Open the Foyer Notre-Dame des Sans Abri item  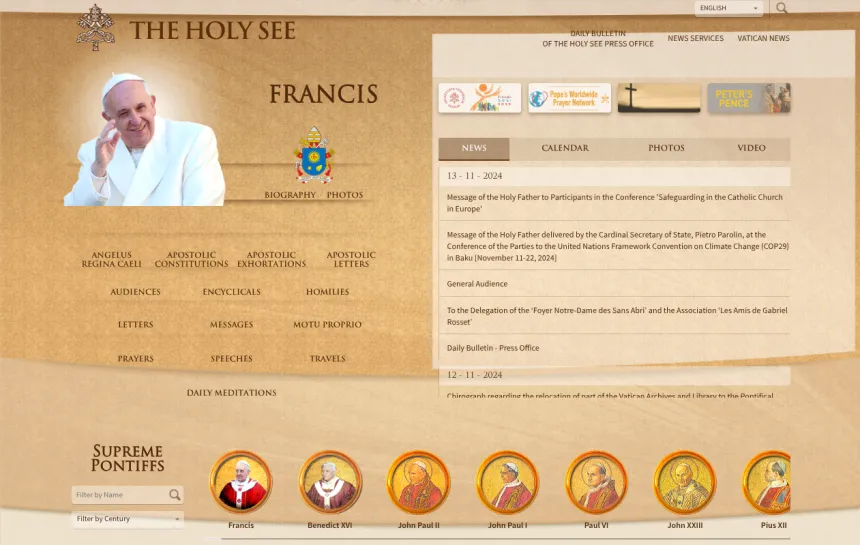(x=617, y=316)
